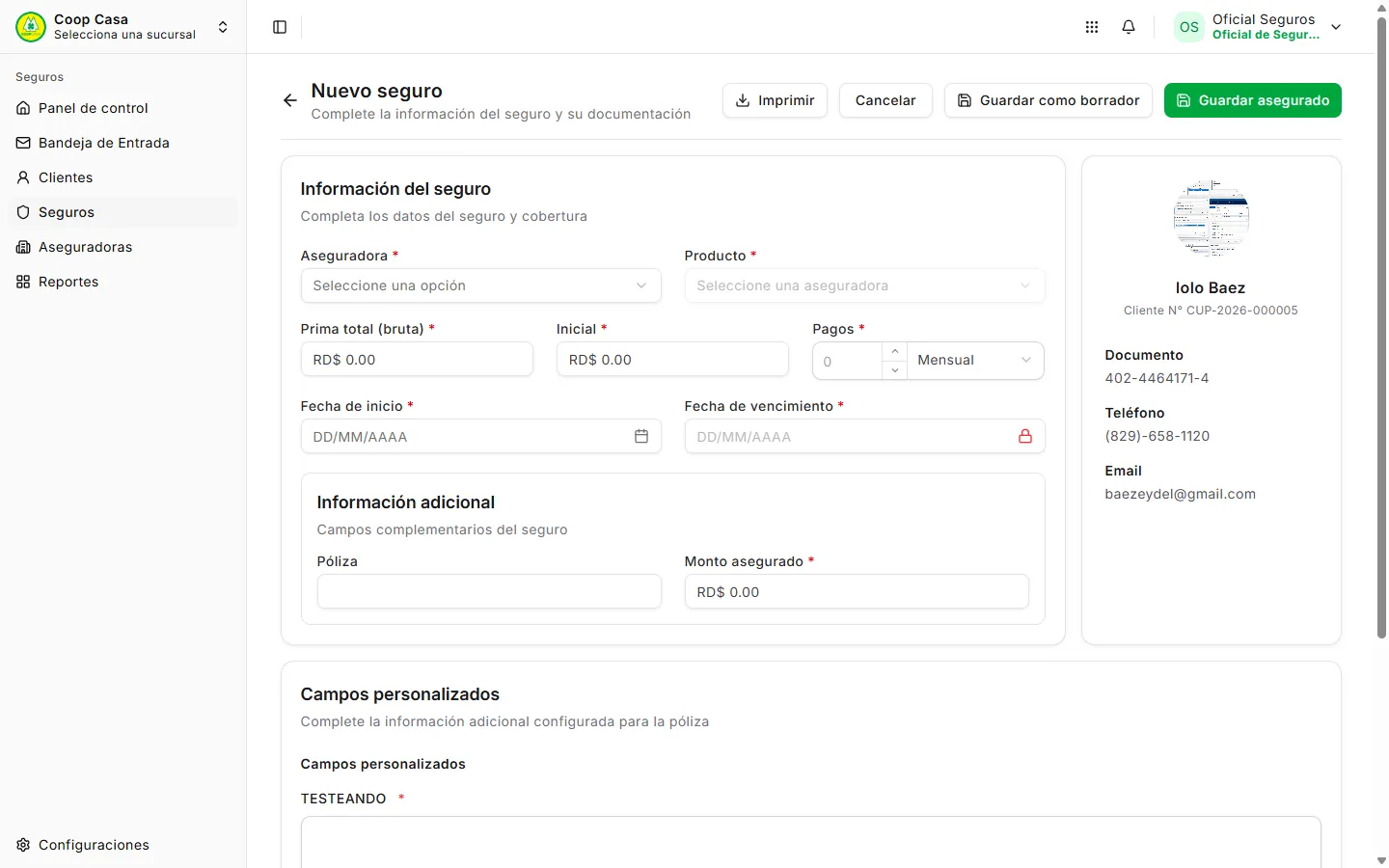Click the Fecha de vencimiento lock icon
Viewport: 1389px width, 868px height.
tap(1025, 437)
